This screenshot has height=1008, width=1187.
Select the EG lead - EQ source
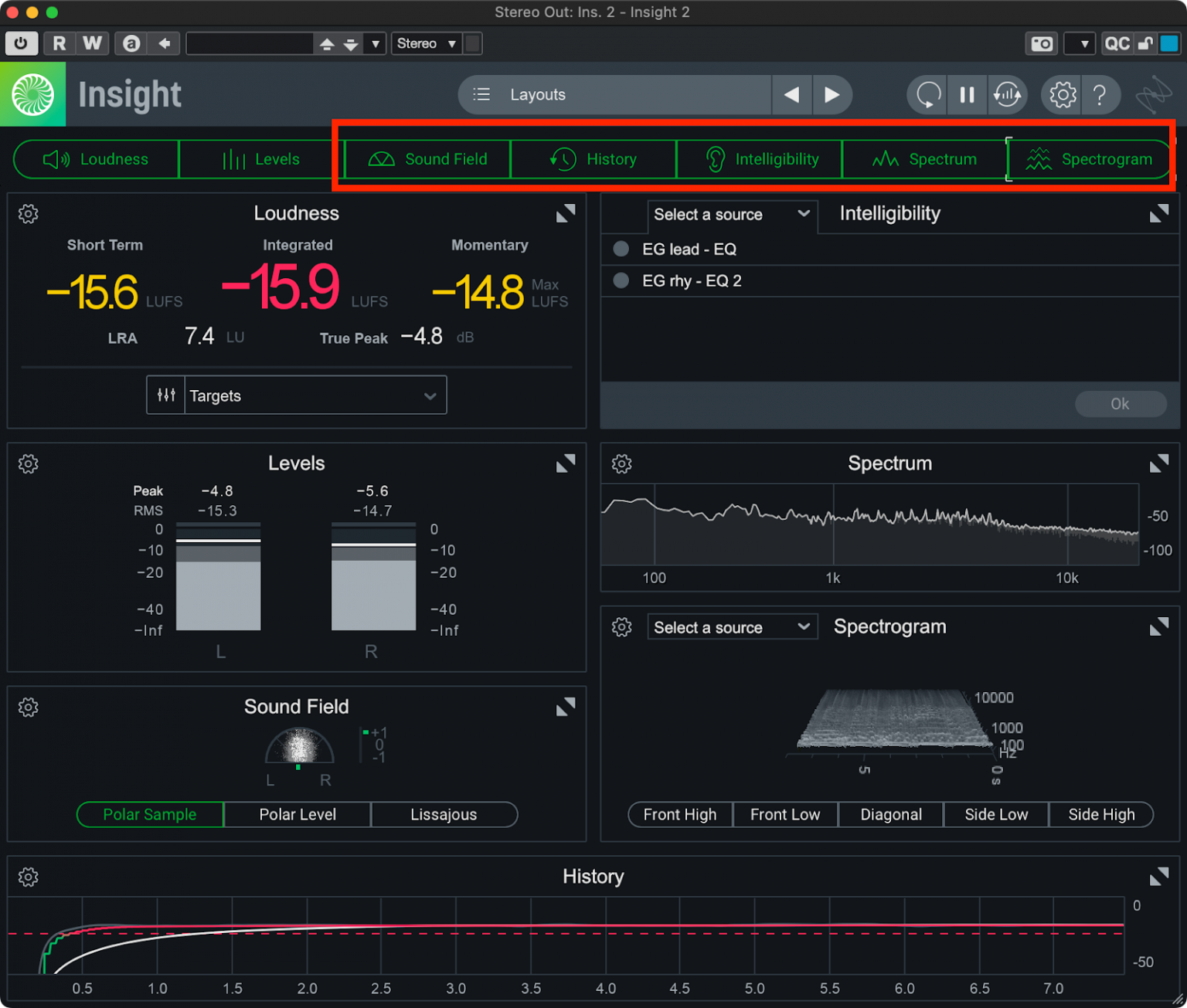pyautogui.click(x=690, y=249)
